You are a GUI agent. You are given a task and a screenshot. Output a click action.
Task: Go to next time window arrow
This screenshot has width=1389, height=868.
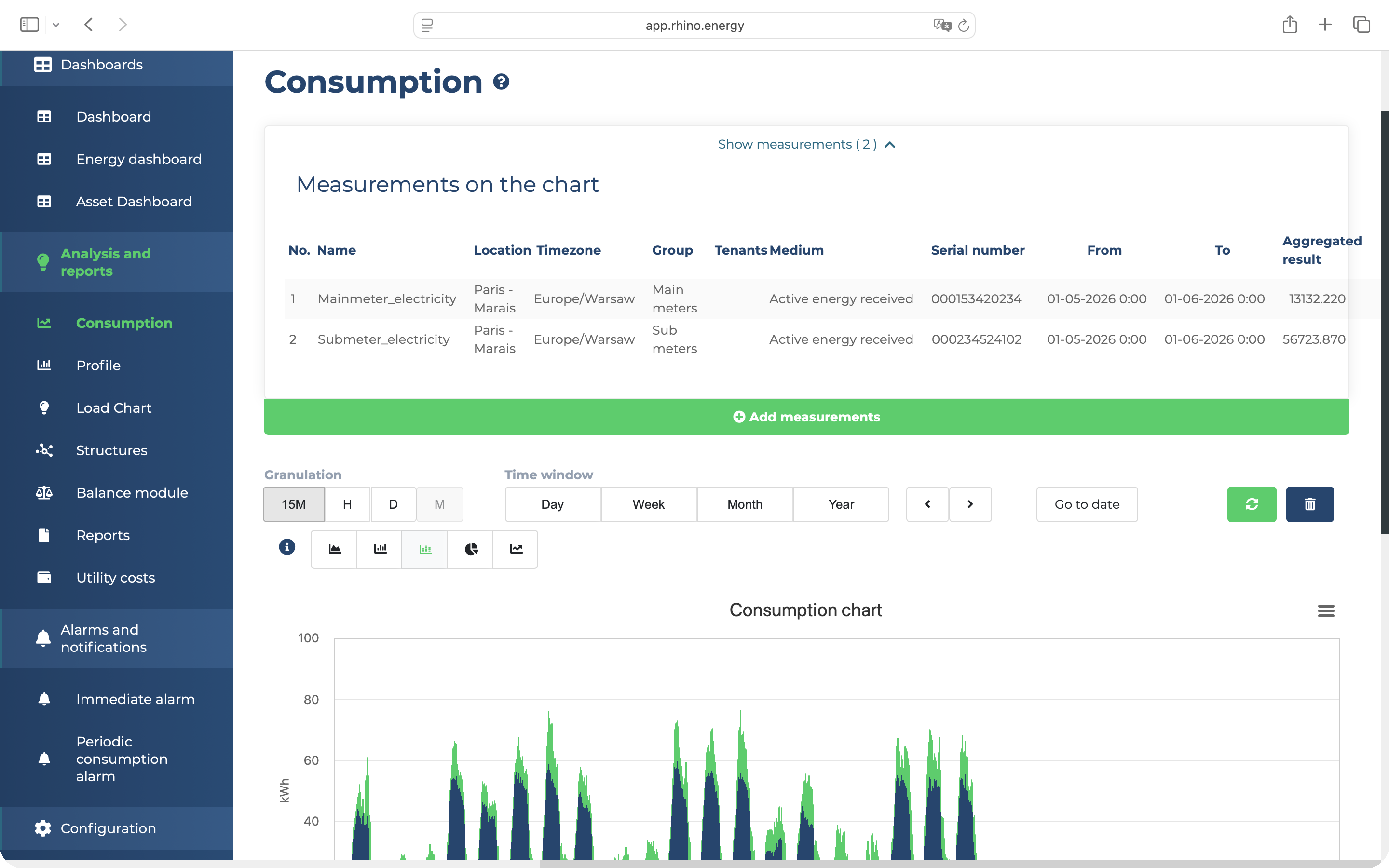970,504
